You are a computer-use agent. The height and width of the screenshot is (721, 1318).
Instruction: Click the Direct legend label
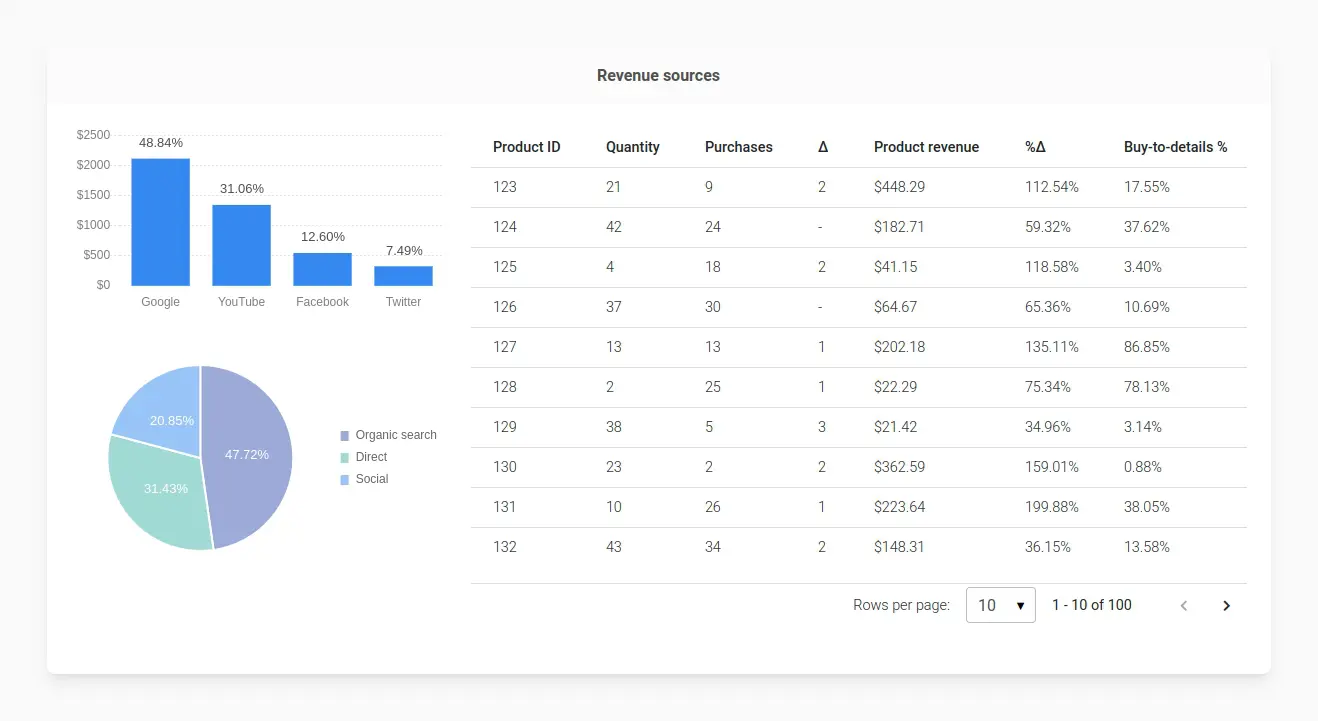[371, 457]
